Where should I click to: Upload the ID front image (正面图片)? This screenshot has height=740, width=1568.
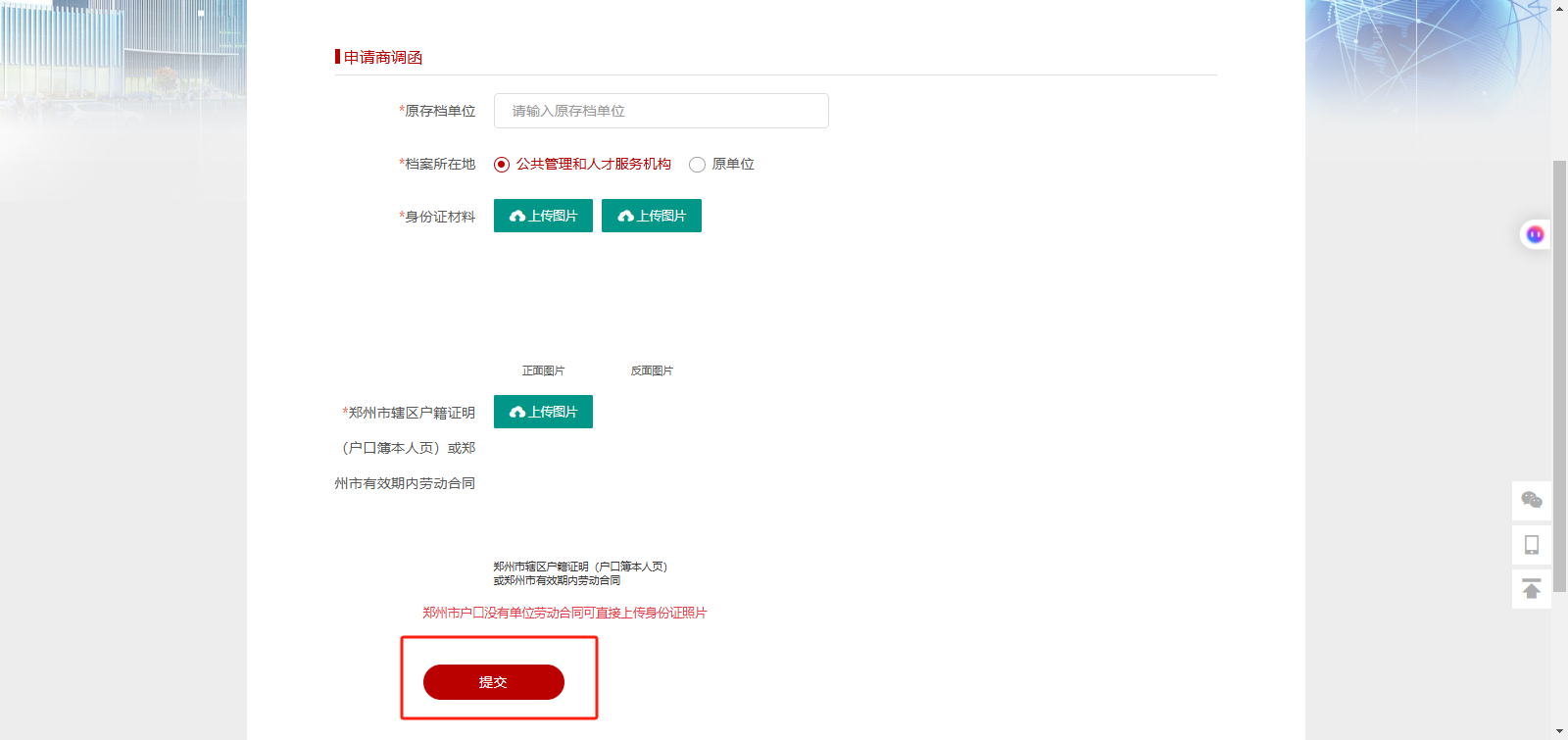543,216
